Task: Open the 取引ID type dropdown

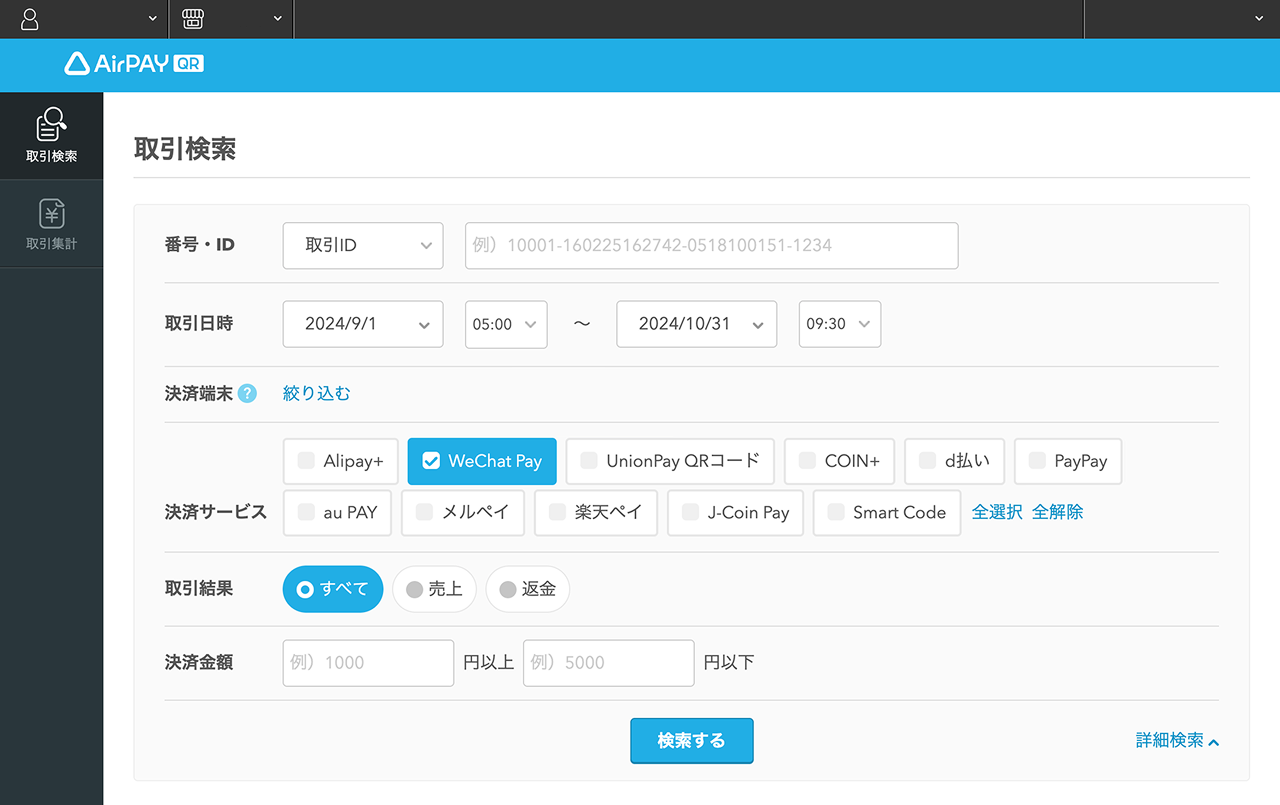Action: point(363,245)
